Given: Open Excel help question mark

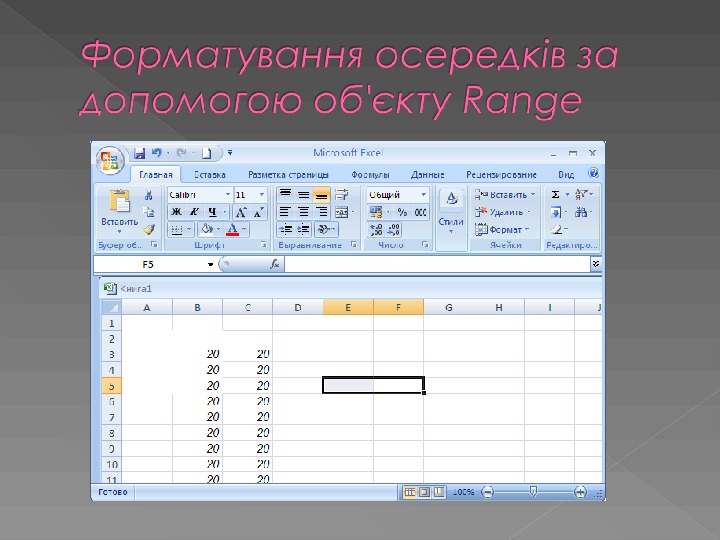Looking at the screenshot, I should (593, 174).
